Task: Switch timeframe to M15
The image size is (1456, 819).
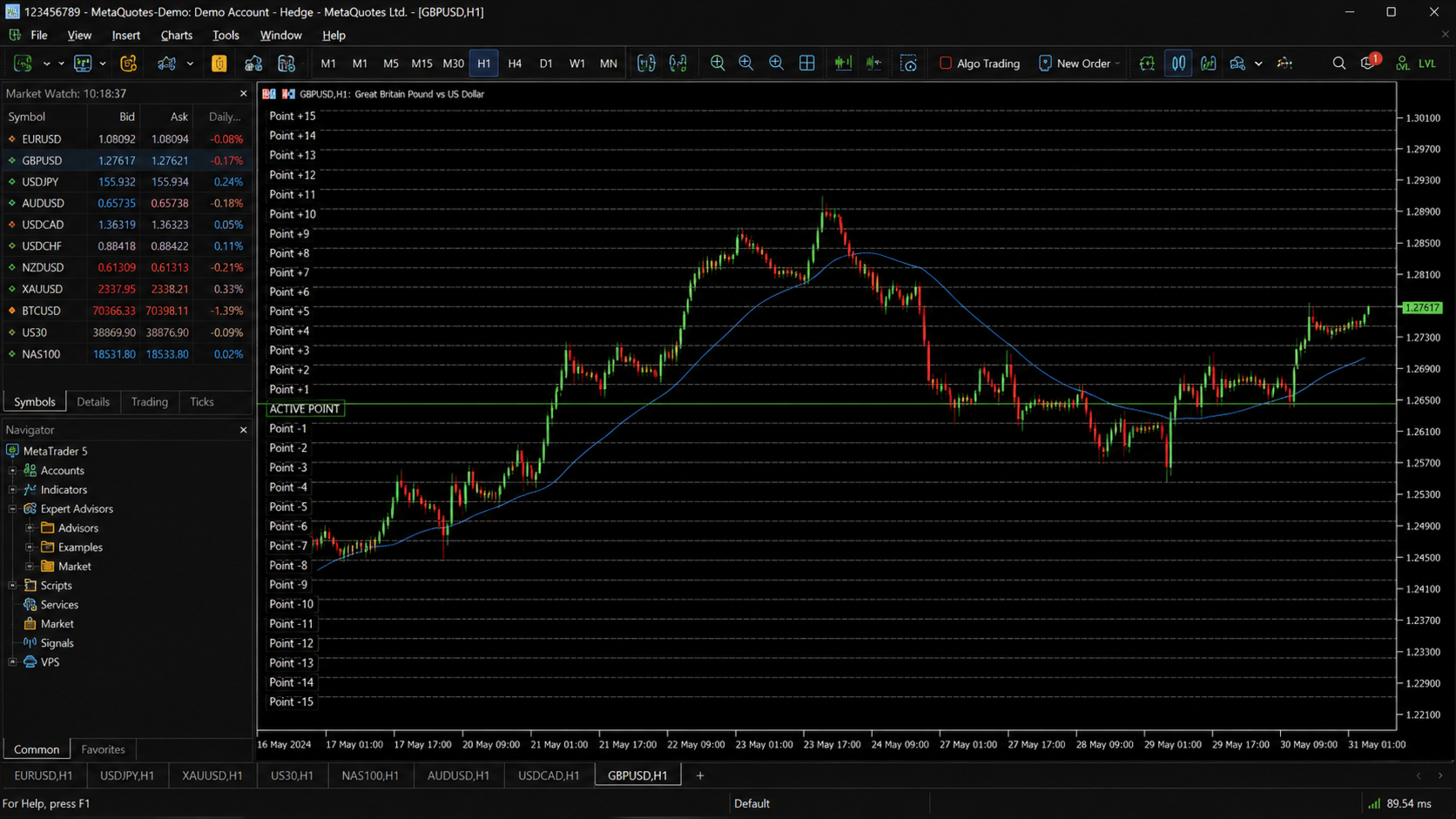Action: [421, 64]
